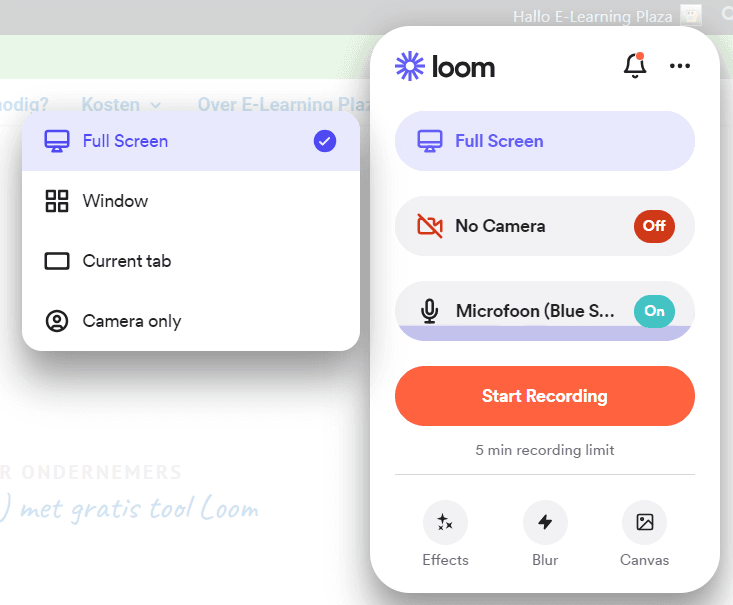This screenshot has width=733, height=605.
Task: Click the Full Screen selected checkmark
Action: click(325, 141)
